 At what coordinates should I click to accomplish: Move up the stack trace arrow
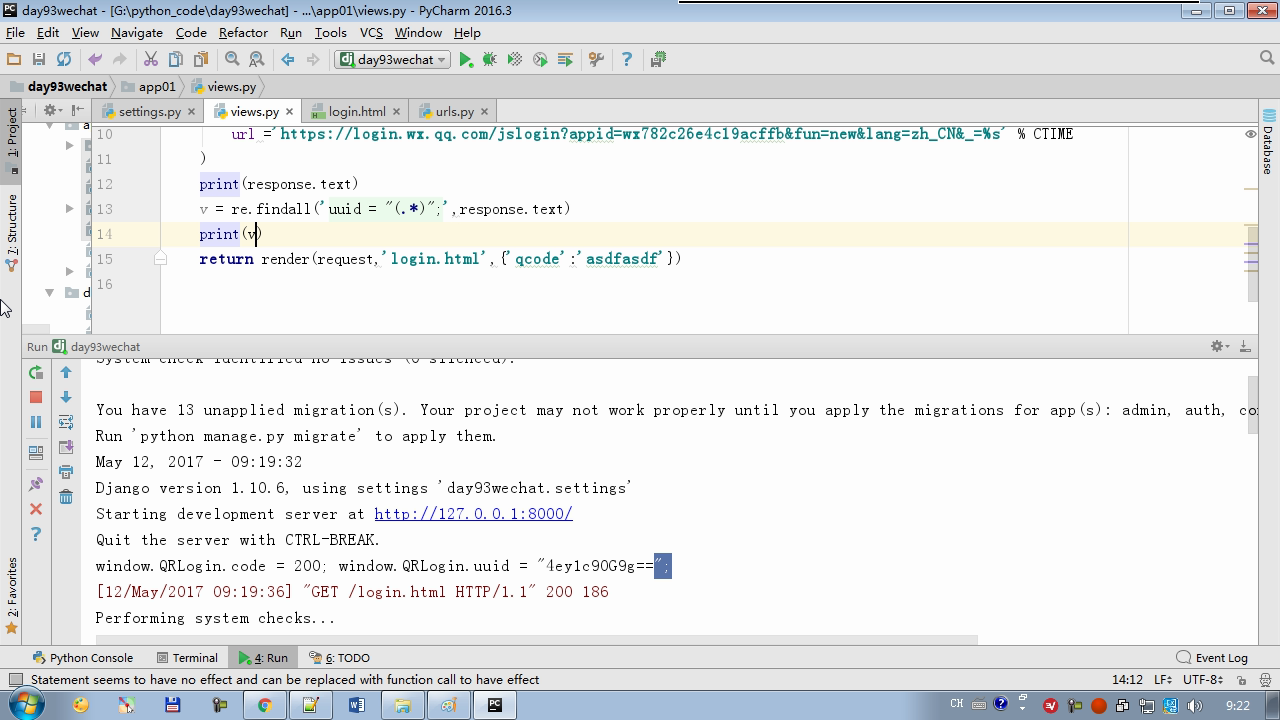tap(66, 372)
